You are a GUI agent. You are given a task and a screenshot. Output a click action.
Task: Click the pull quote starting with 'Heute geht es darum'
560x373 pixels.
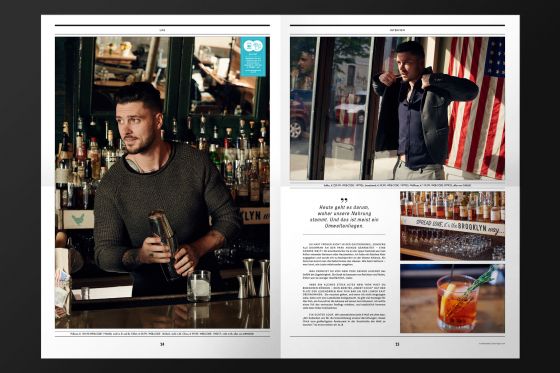tap(344, 217)
